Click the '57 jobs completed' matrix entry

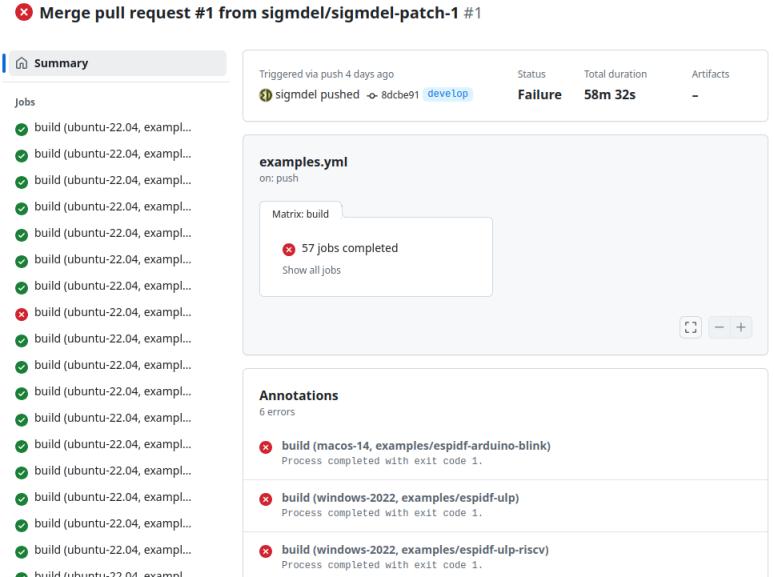tap(349, 248)
